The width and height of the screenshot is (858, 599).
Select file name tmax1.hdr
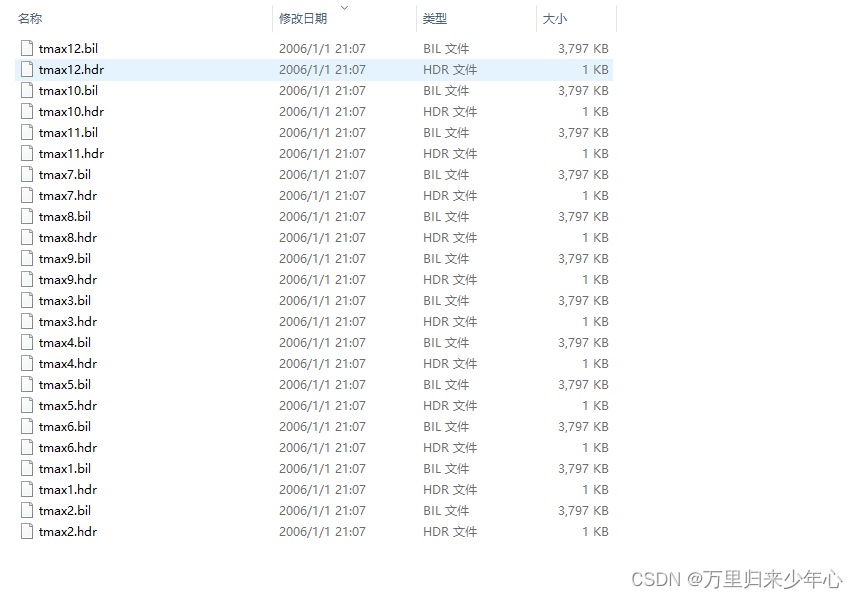(67, 490)
